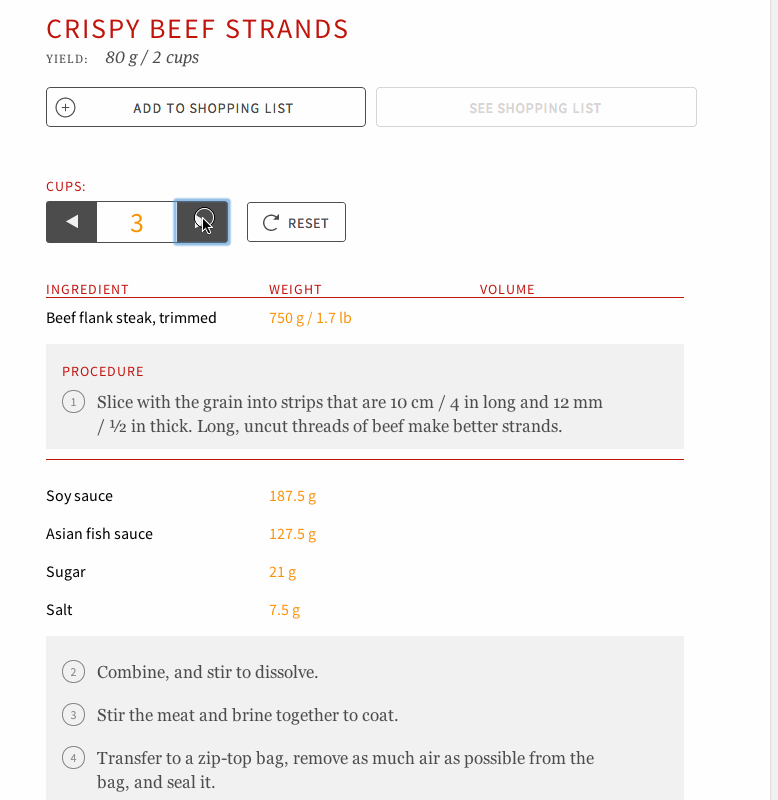
Task: Add recipe to shopping list
Action: [x=206, y=107]
